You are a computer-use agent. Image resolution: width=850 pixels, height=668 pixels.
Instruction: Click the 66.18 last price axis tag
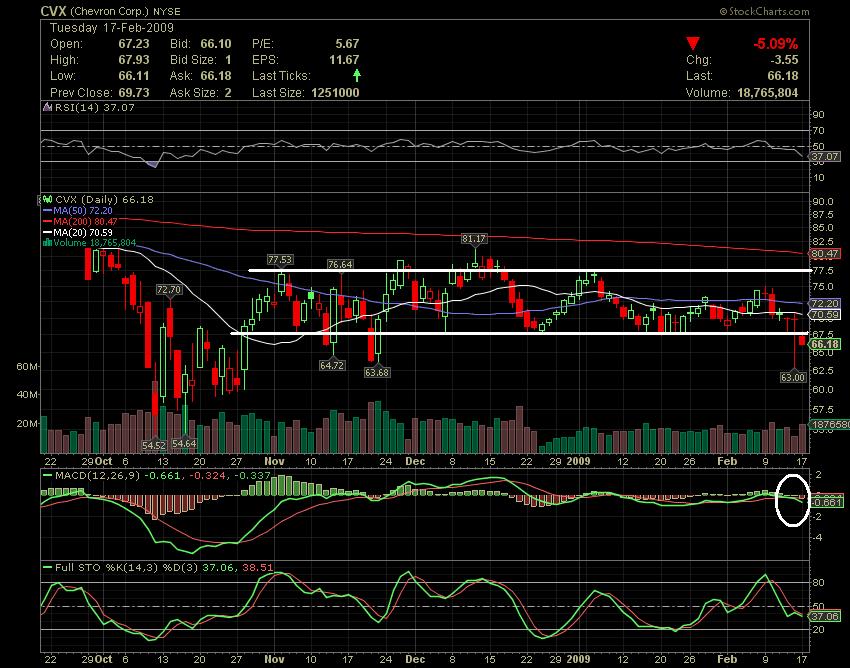coord(825,344)
